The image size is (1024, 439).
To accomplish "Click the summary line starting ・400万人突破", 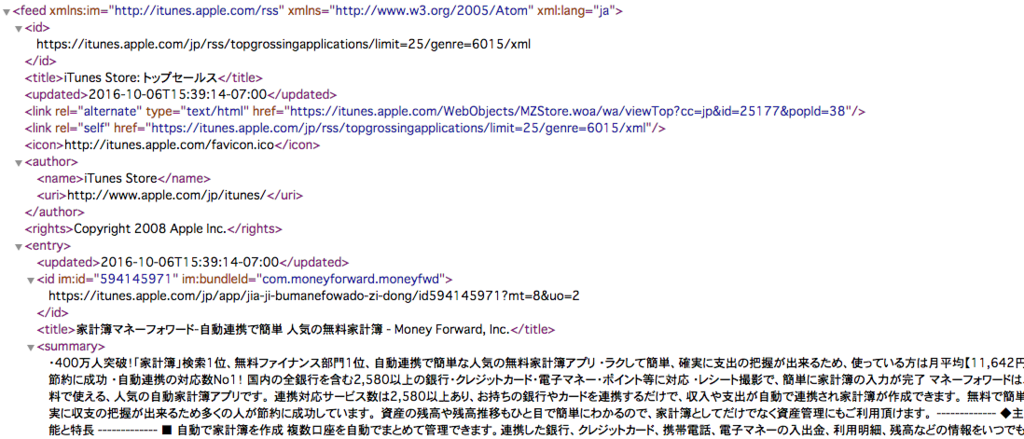I will [x=536, y=363].
